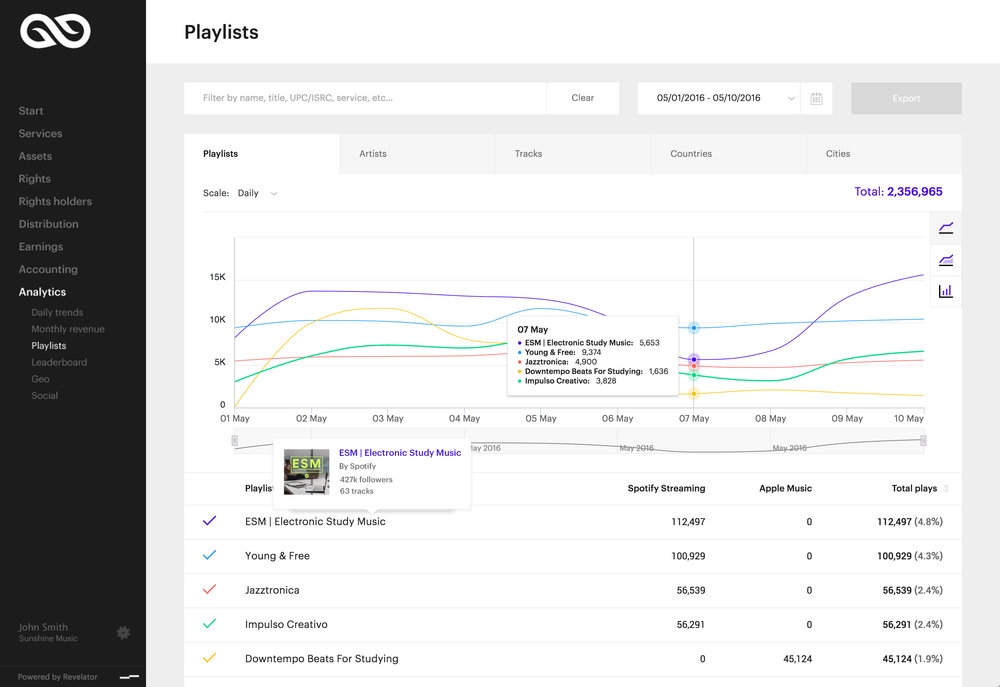Image resolution: width=1000 pixels, height=687 pixels.
Task: Sort by Total plays arrow icon
Action: click(x=946, y=489)
